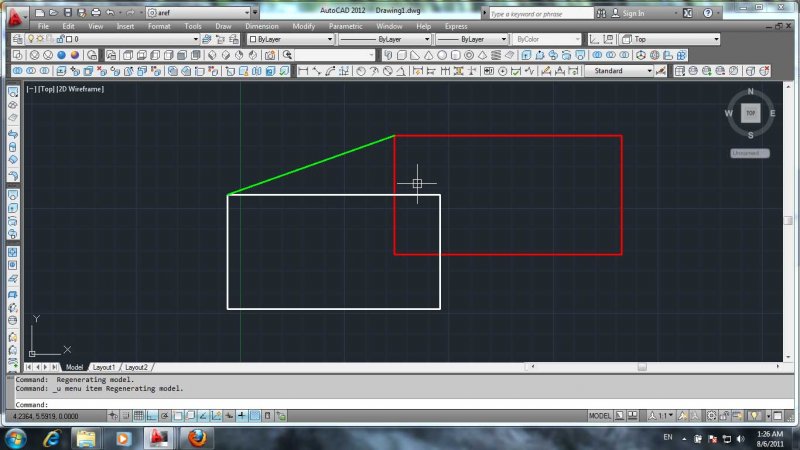The image size is (800, 450).
Task: Open the Draw menu
Action: (x=223, y=26)
